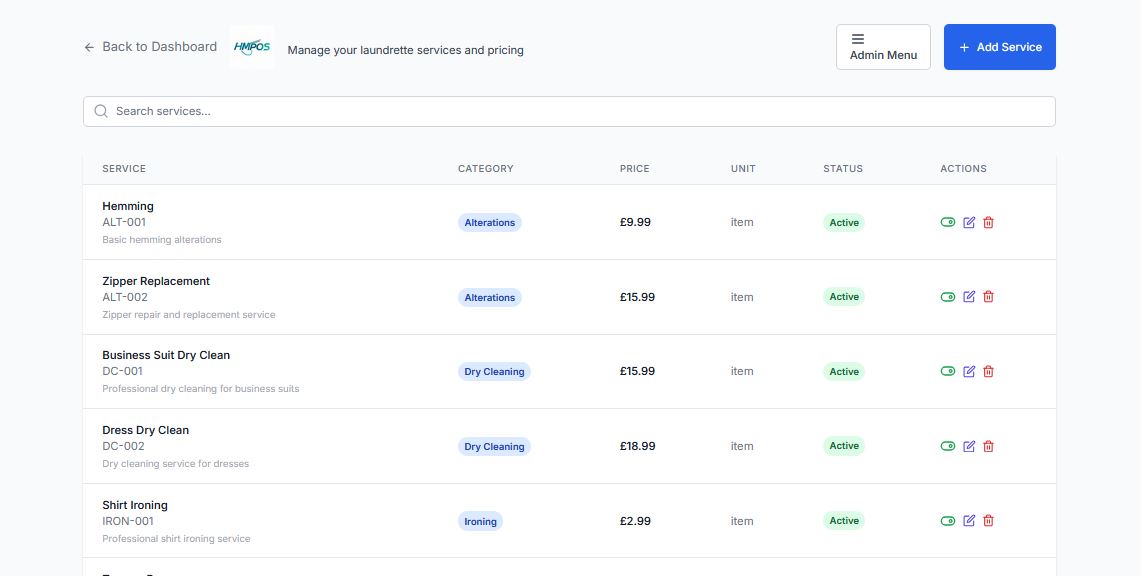Click the SERVICE column header
The image size is (1141, 576).
click(124, 169)
